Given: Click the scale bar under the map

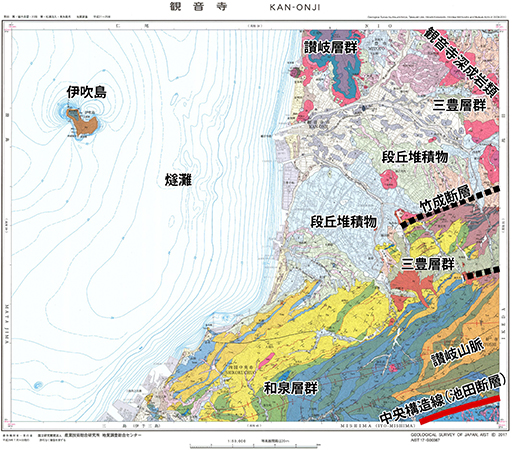Looking at the screenshot, I should coord(255,445).
